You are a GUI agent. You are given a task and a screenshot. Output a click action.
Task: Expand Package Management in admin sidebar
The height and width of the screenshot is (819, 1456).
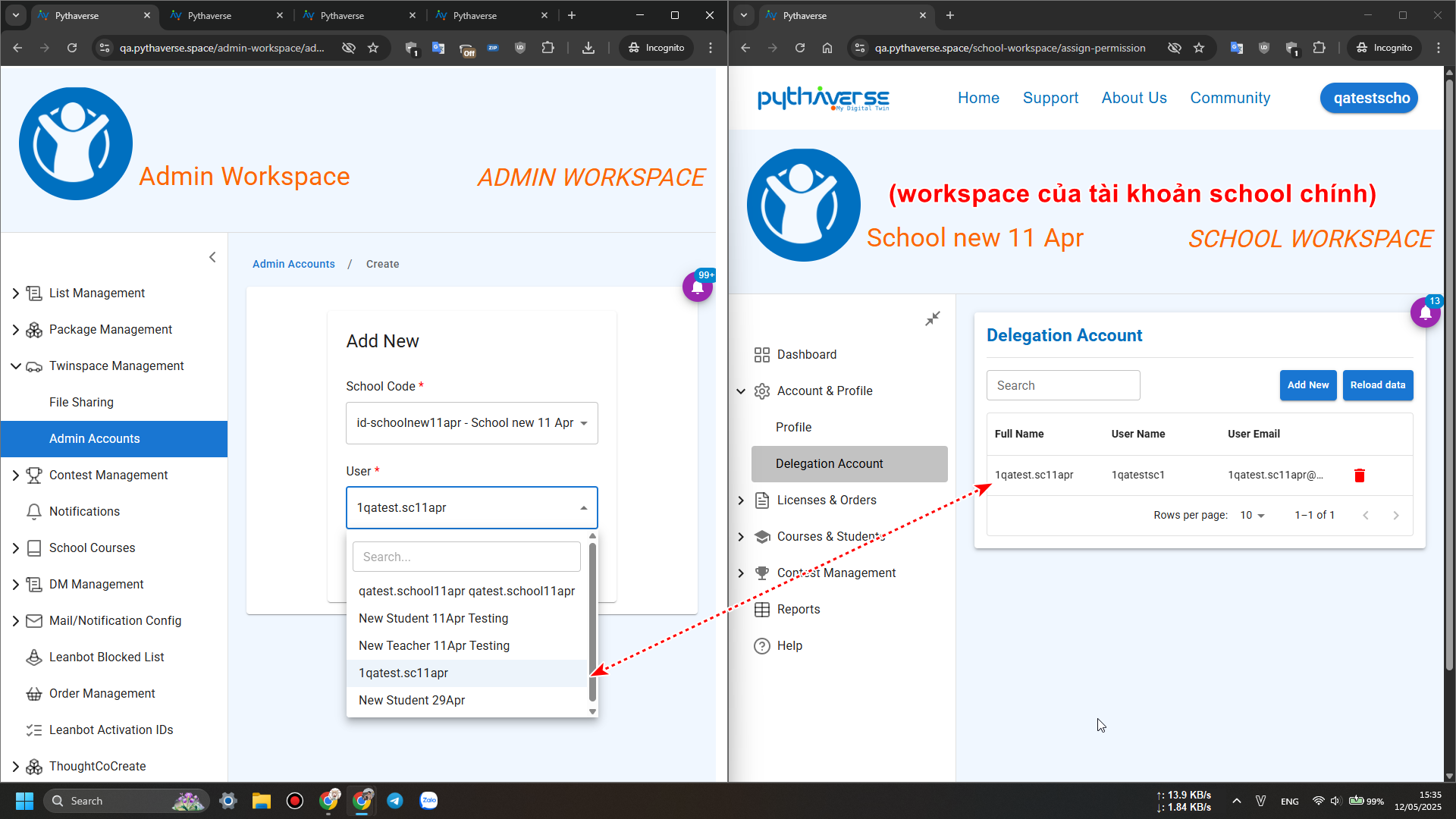tap(15, 330)
